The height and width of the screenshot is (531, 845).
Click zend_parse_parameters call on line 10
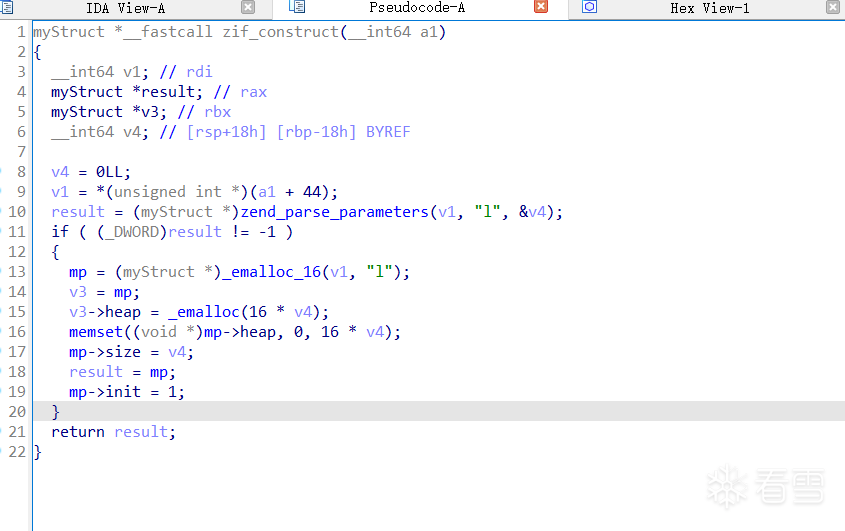point(334,212)
